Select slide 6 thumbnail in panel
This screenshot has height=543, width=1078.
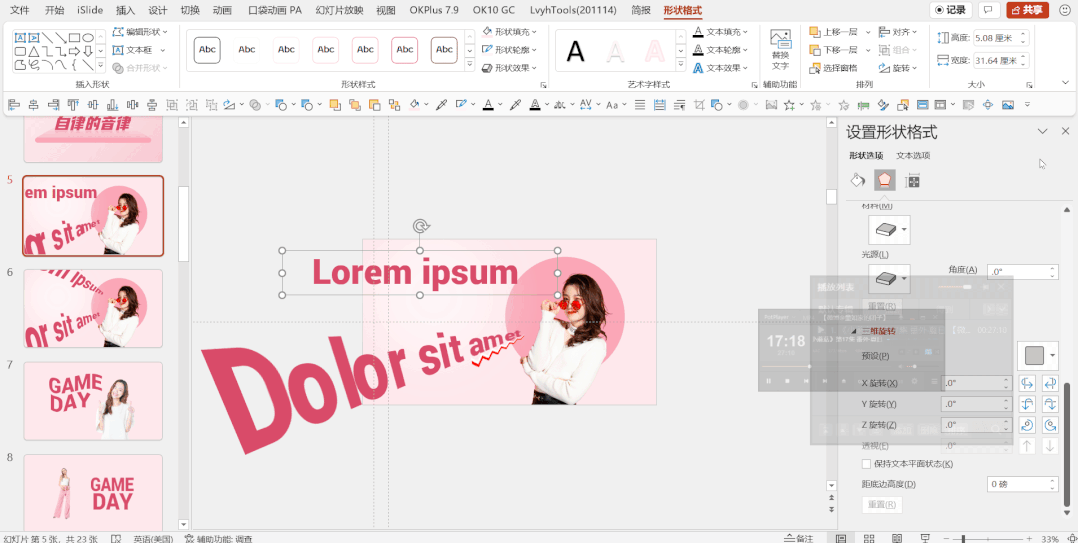pos(94,308)
